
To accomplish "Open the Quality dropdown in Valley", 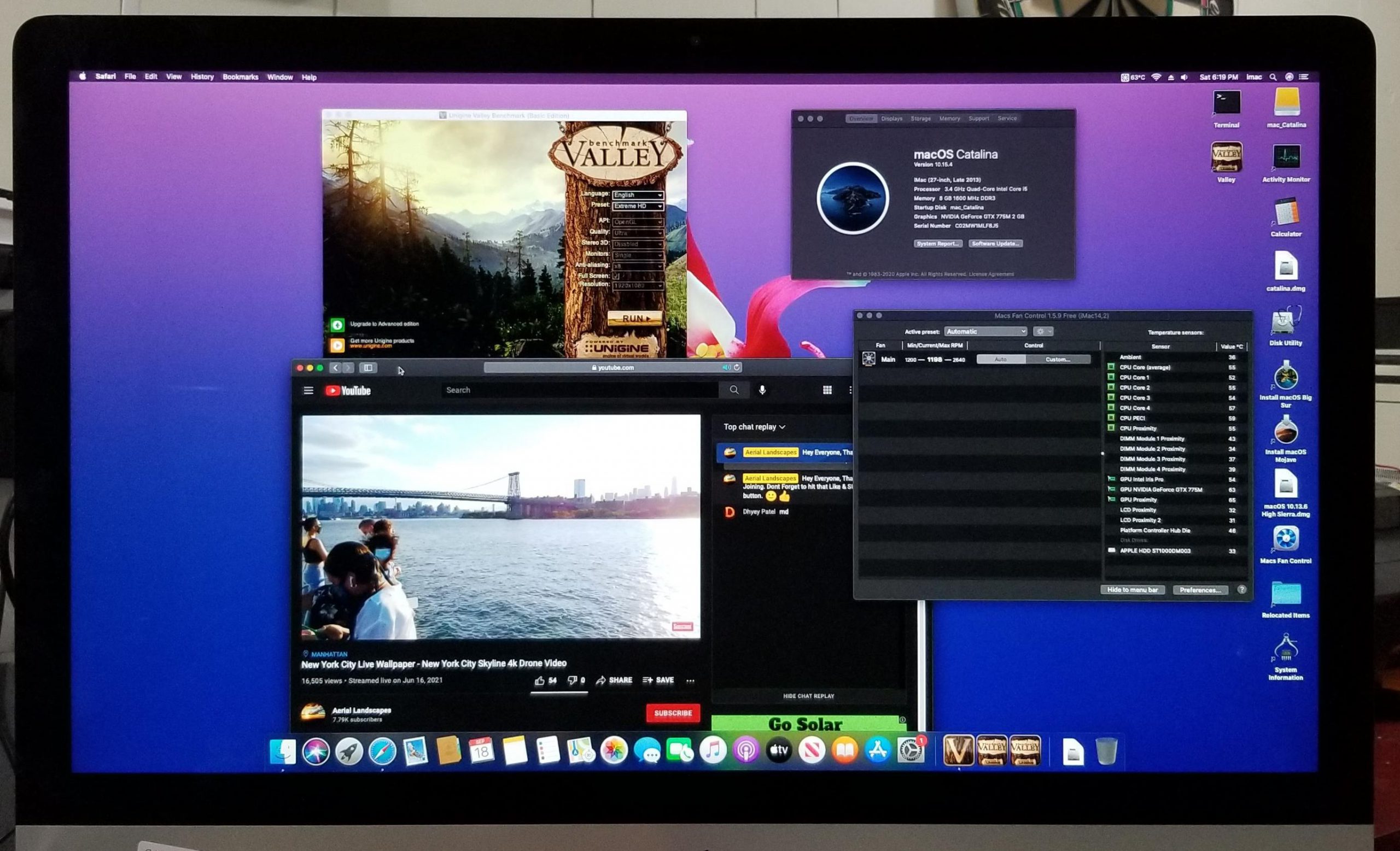I will click(638, 233).
